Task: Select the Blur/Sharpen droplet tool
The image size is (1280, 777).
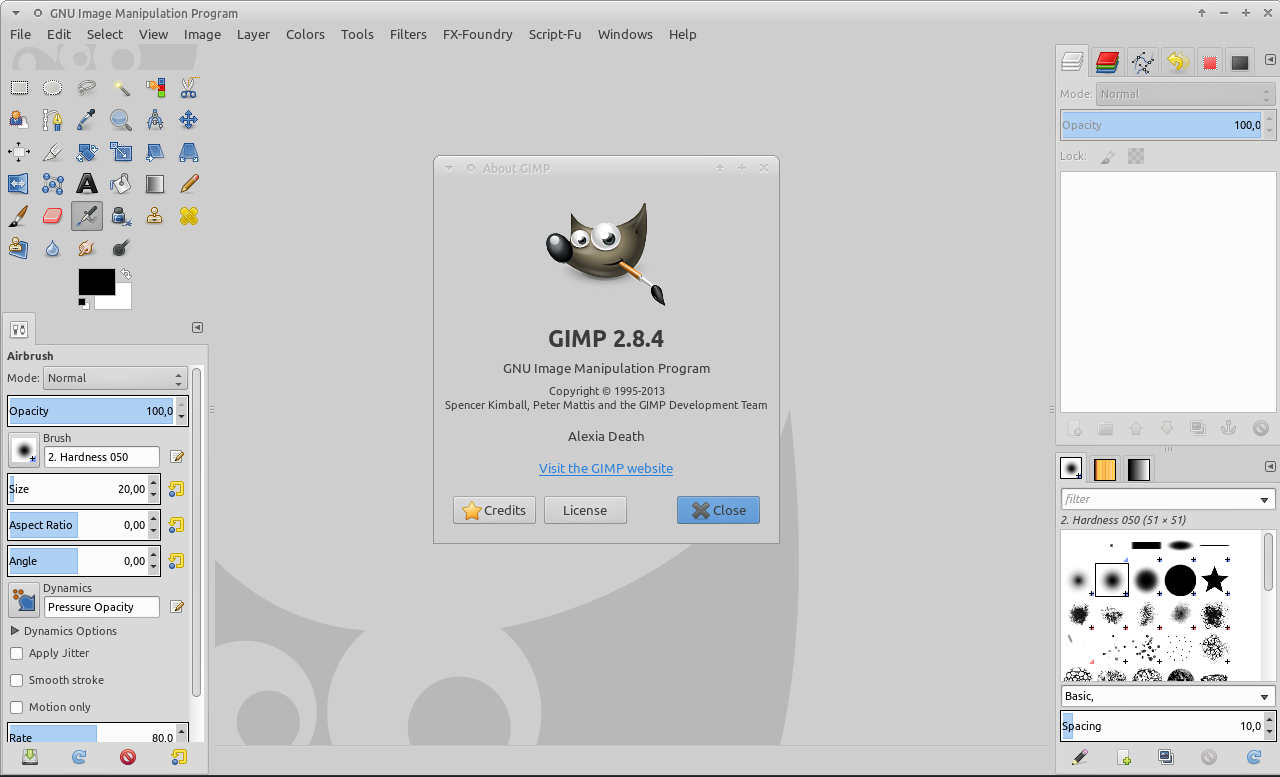Action: tap(53, 248)
